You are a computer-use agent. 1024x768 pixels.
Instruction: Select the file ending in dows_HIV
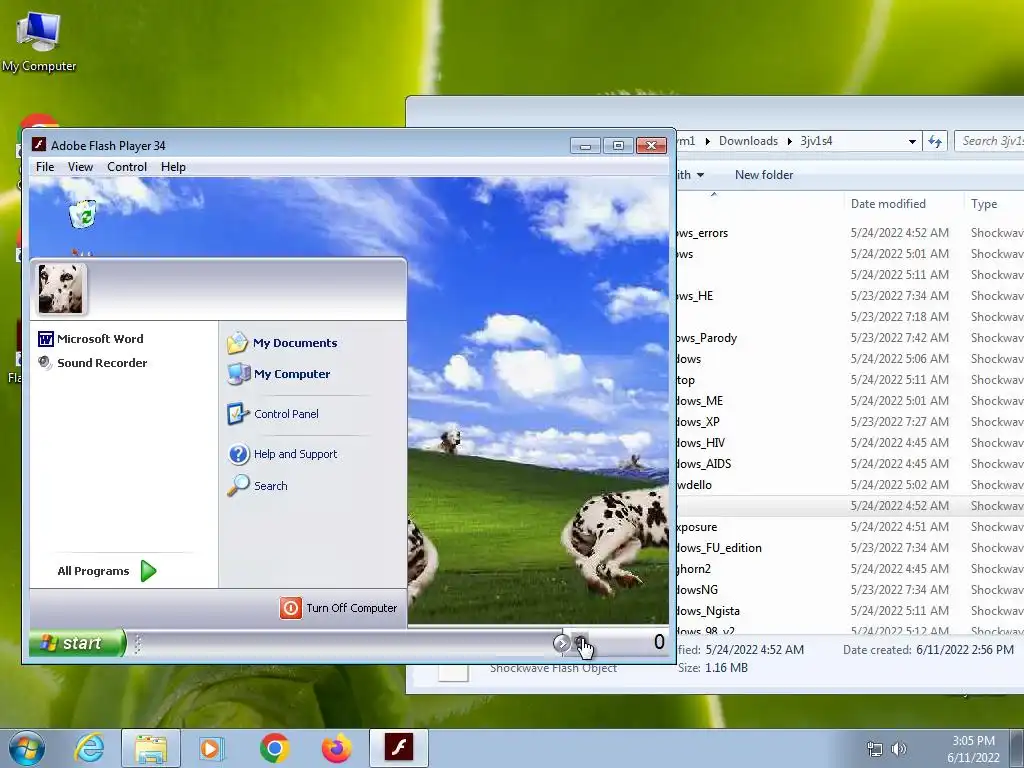click(701, 443)
